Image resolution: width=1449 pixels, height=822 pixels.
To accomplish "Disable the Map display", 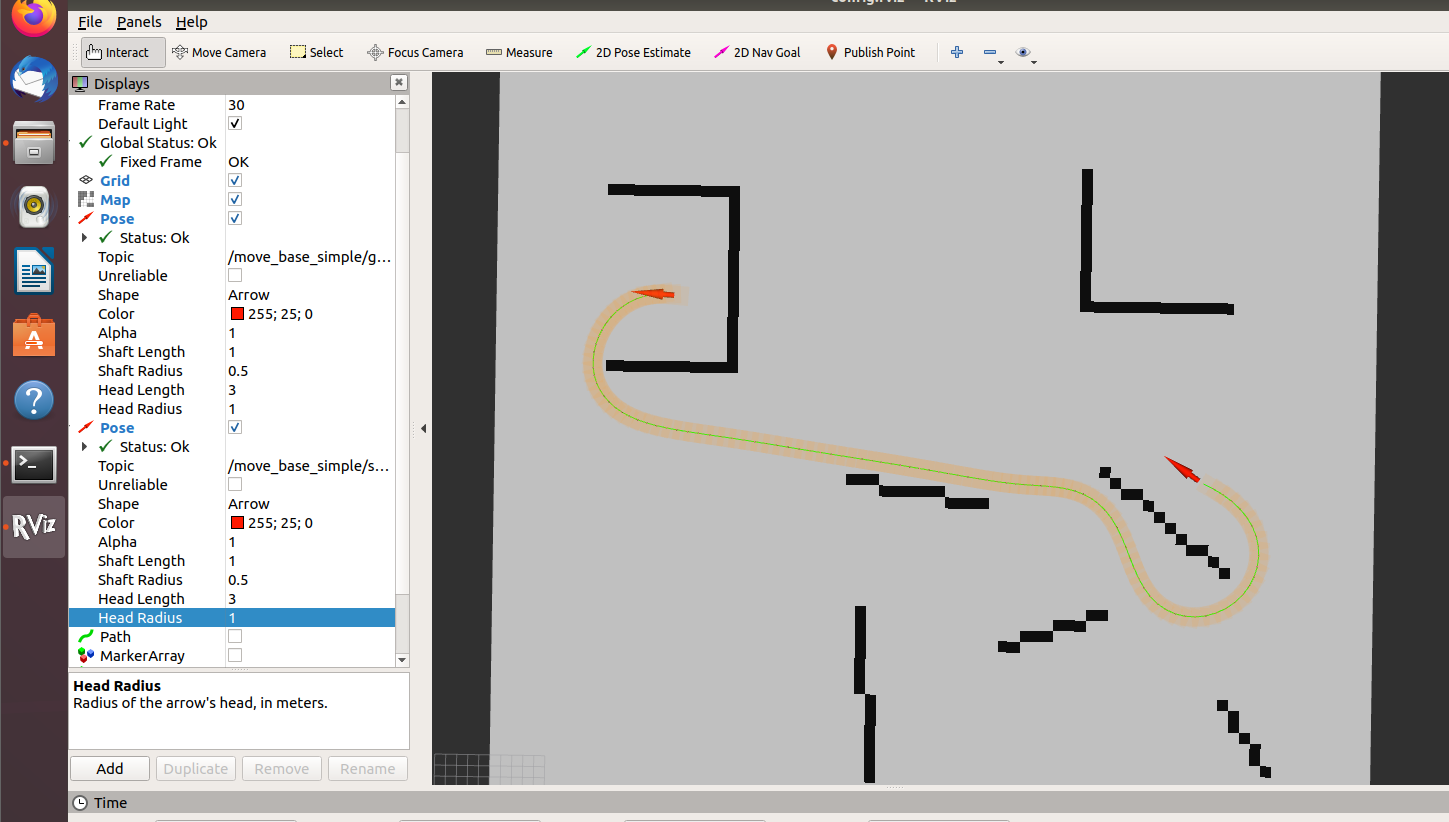I will (x=234, y=199).
